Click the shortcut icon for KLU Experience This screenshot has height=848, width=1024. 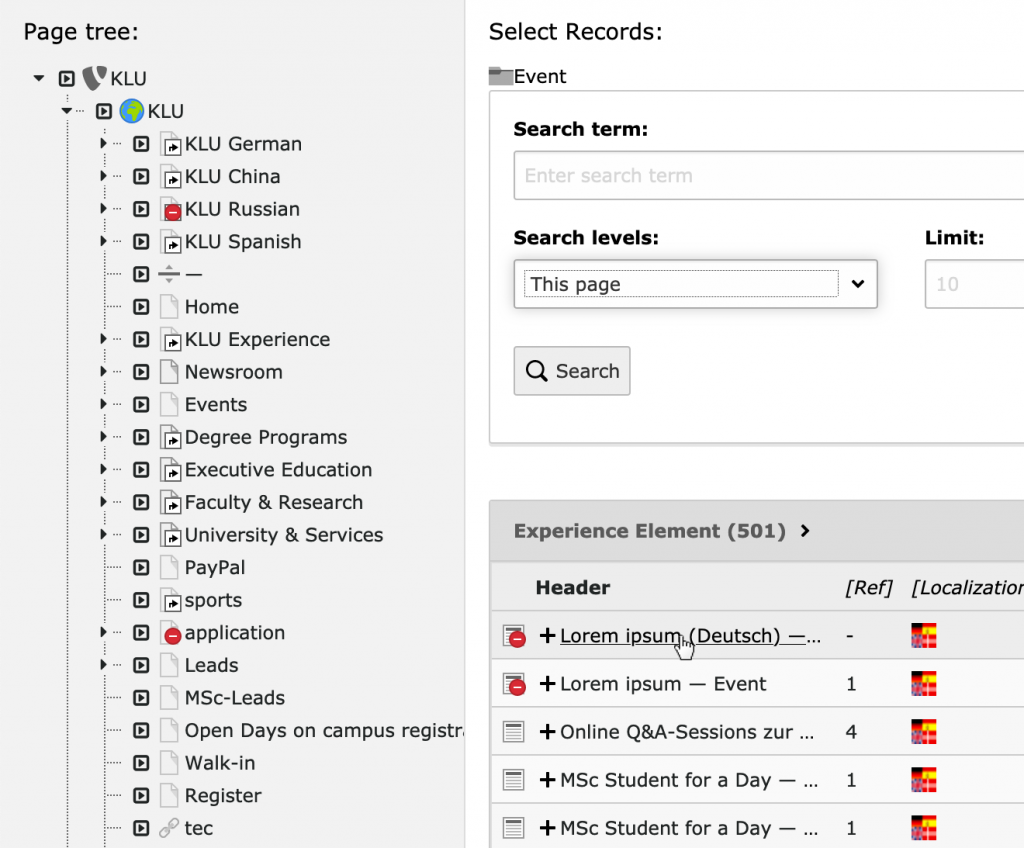coord(170,340)
